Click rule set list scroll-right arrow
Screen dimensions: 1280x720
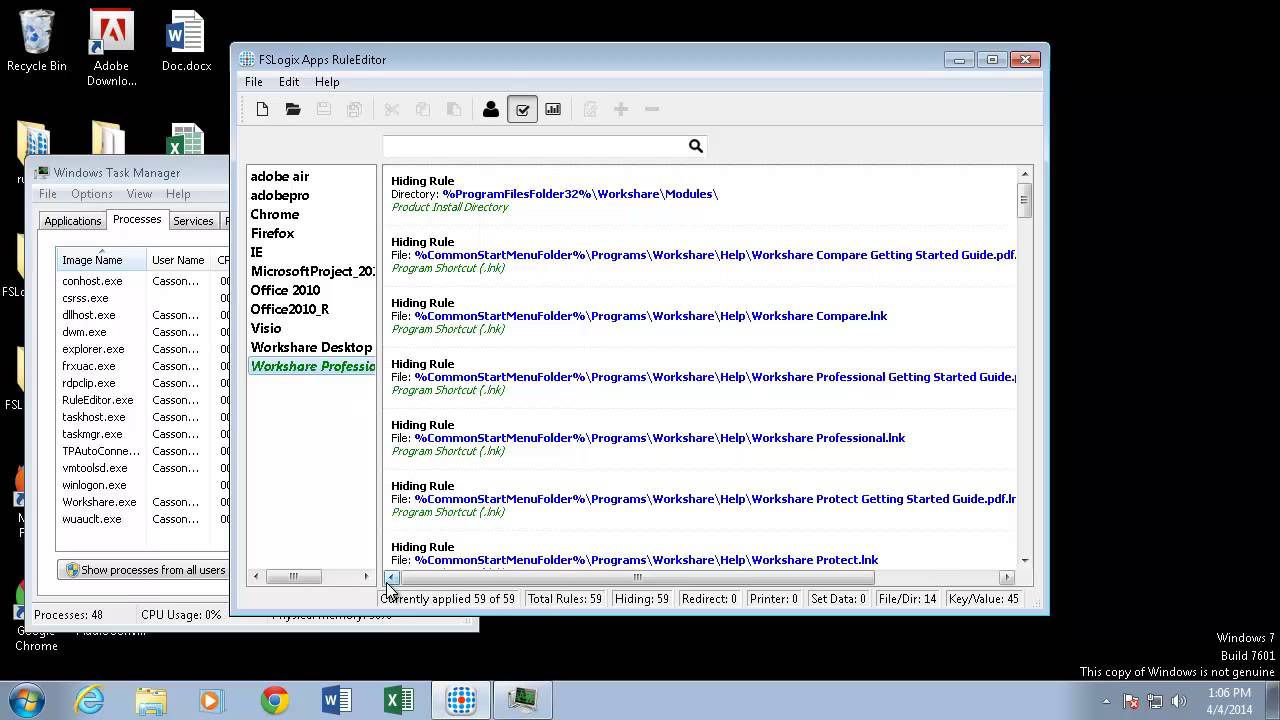[x=366, y=576]
